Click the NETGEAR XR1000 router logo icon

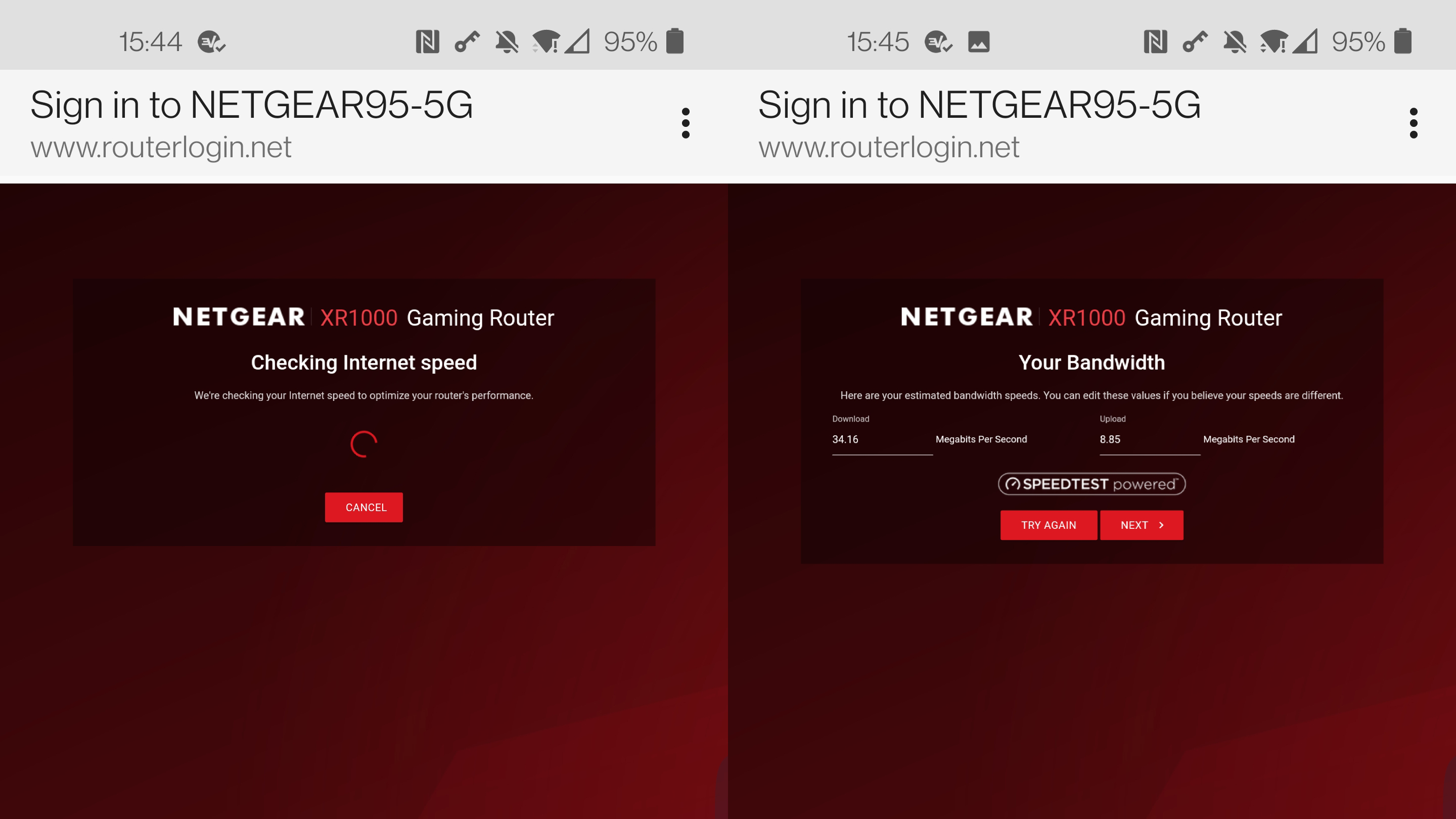coord(239,317)
